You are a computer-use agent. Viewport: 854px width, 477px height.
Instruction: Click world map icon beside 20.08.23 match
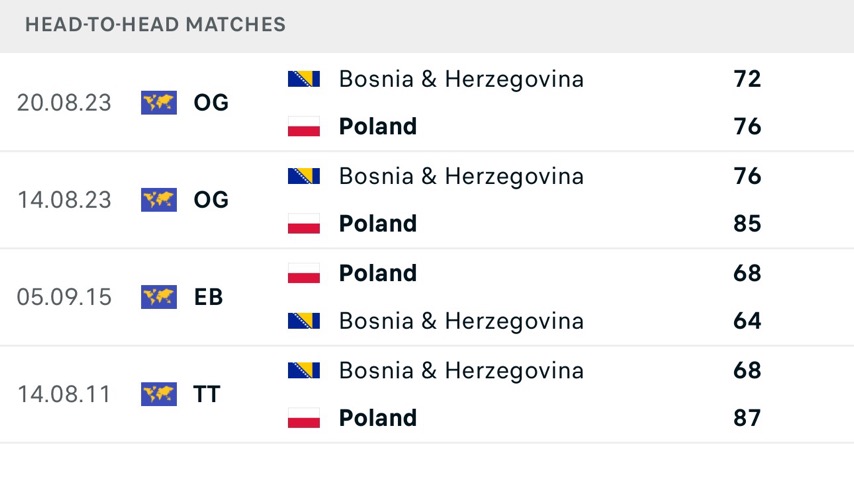158,102
